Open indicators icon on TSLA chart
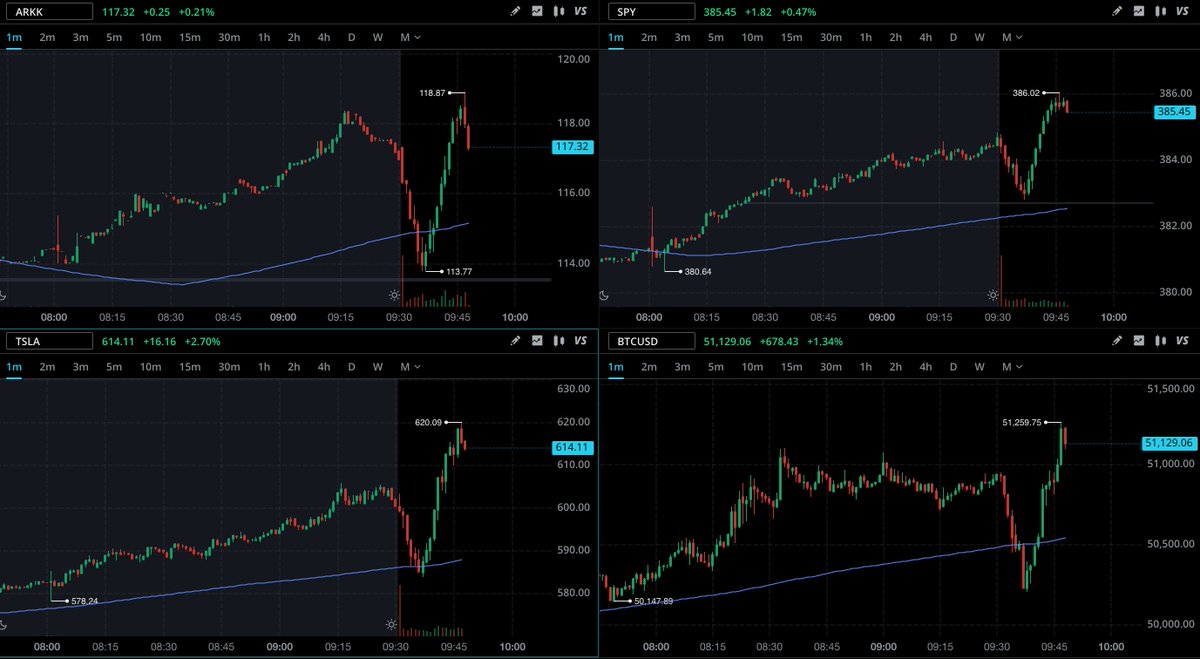The image size is (1200, 659). [537, 341]
